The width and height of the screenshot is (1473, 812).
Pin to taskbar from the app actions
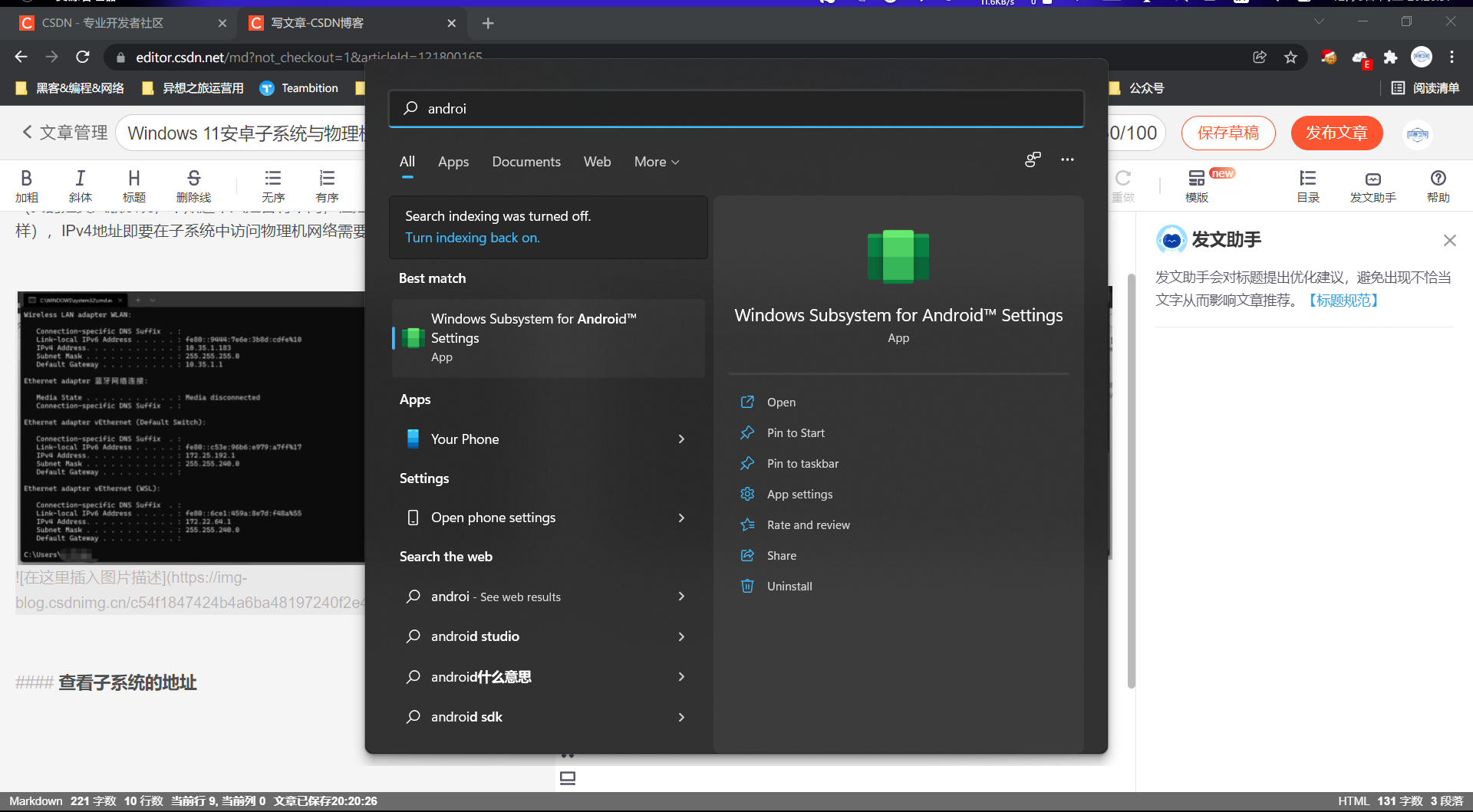pyautogui.click(x=802, y=464)
